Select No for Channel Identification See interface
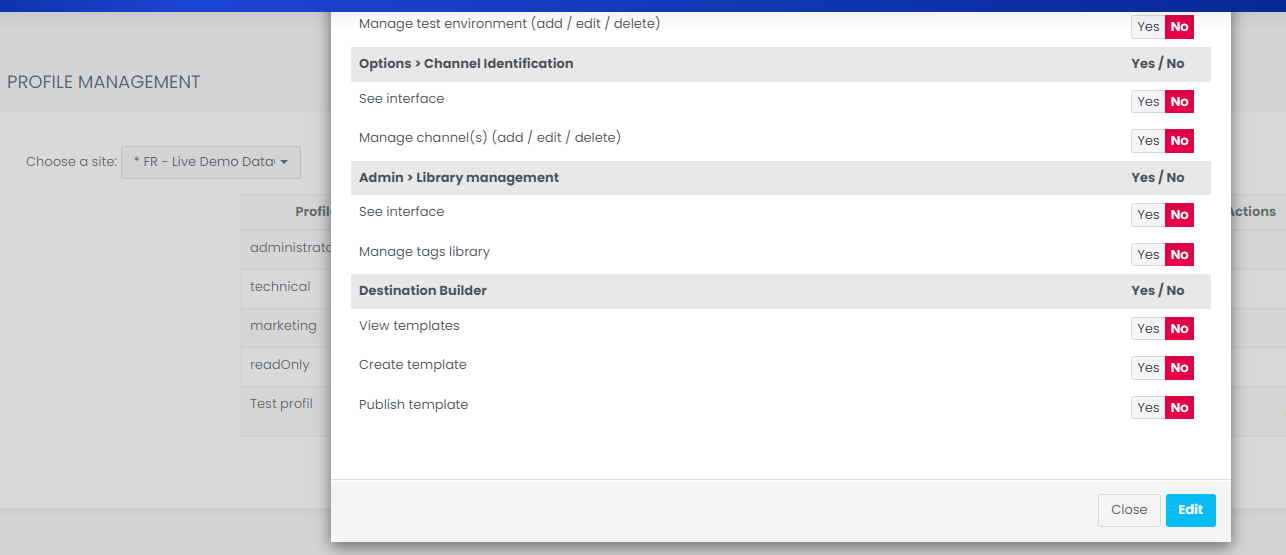The image size is (1286, 555). pos(1180,101)
